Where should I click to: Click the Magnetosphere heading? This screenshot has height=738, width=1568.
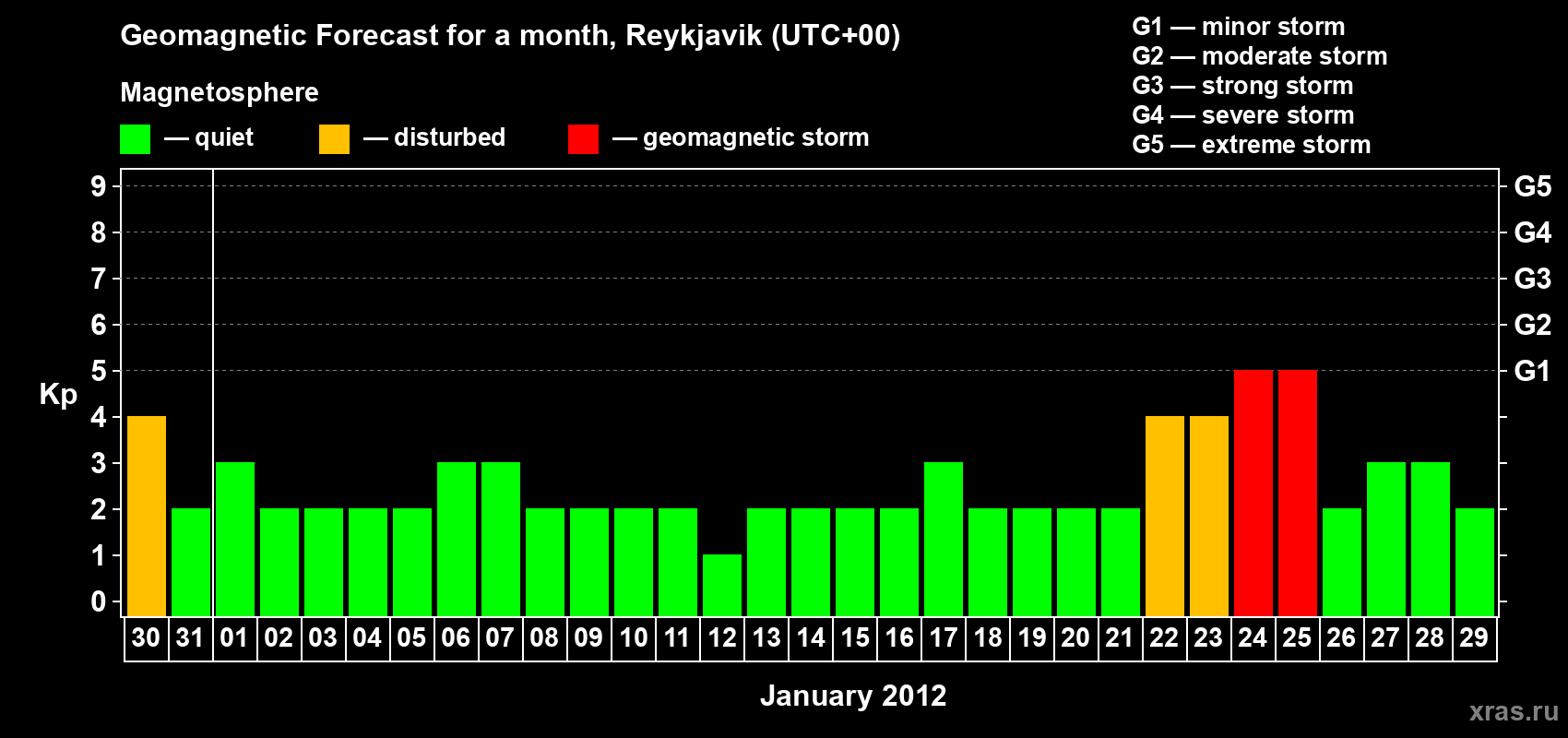pos(220,92)
